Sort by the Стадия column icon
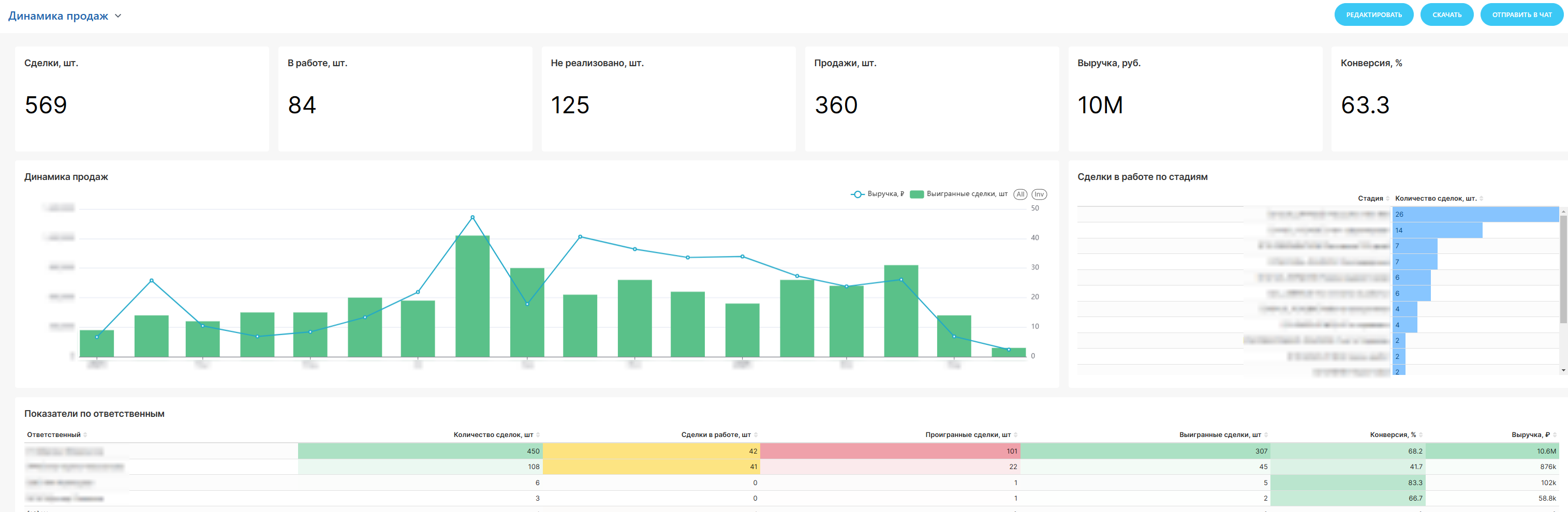Viewport: 1568px width, 512px height. (1387, 199)
